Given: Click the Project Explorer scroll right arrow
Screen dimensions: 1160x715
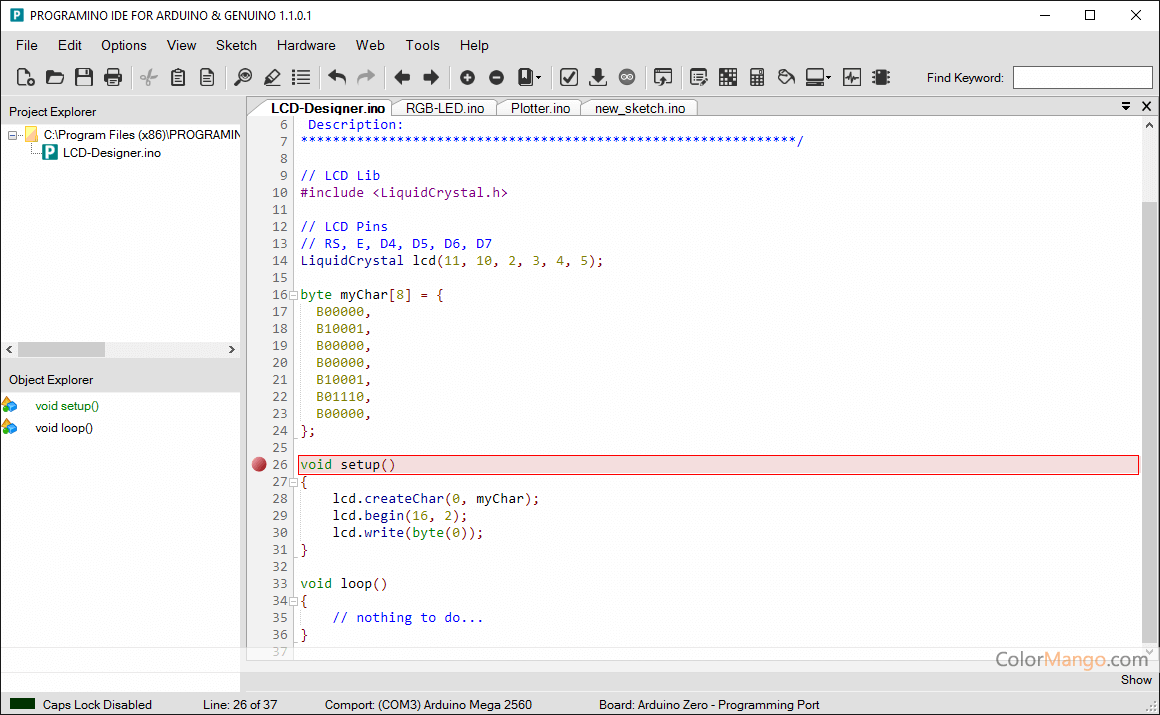Looking at the screenshot, I should click(232, 349).
